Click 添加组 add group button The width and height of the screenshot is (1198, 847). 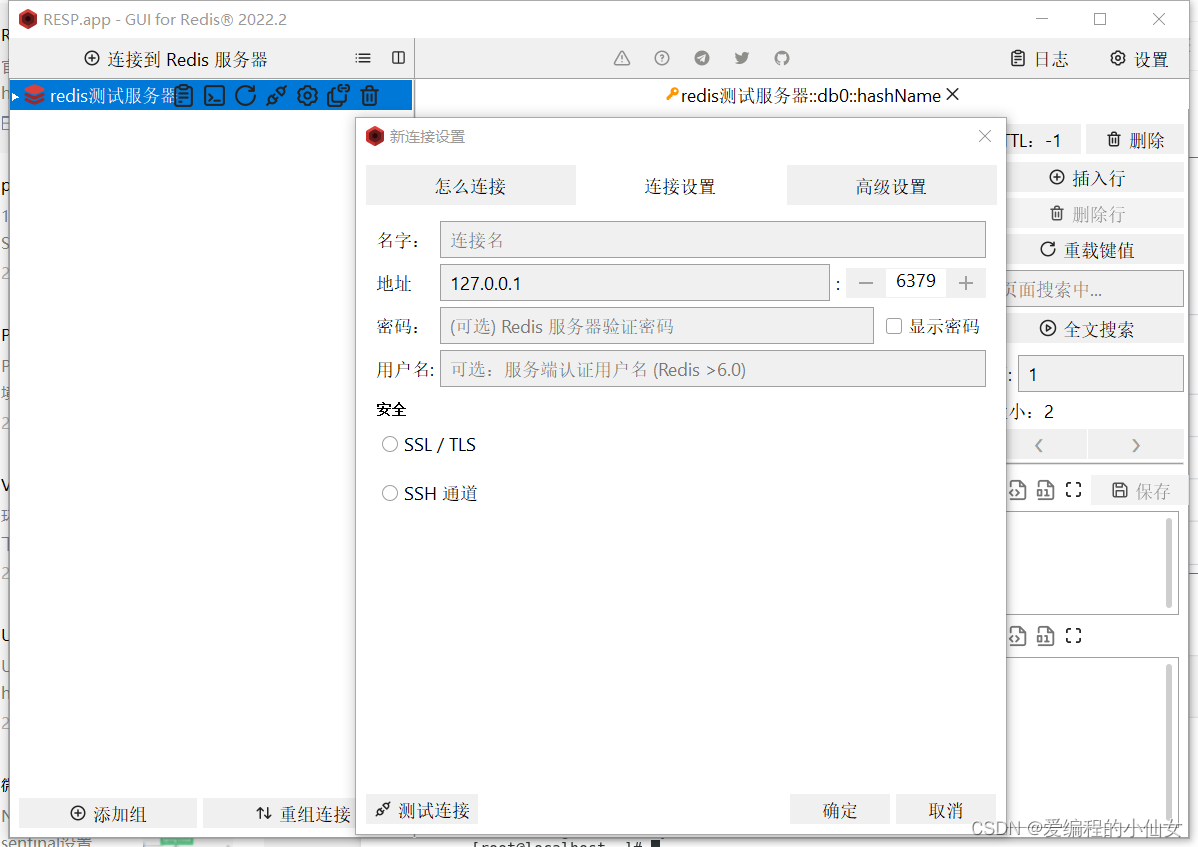tap(108, 813)
